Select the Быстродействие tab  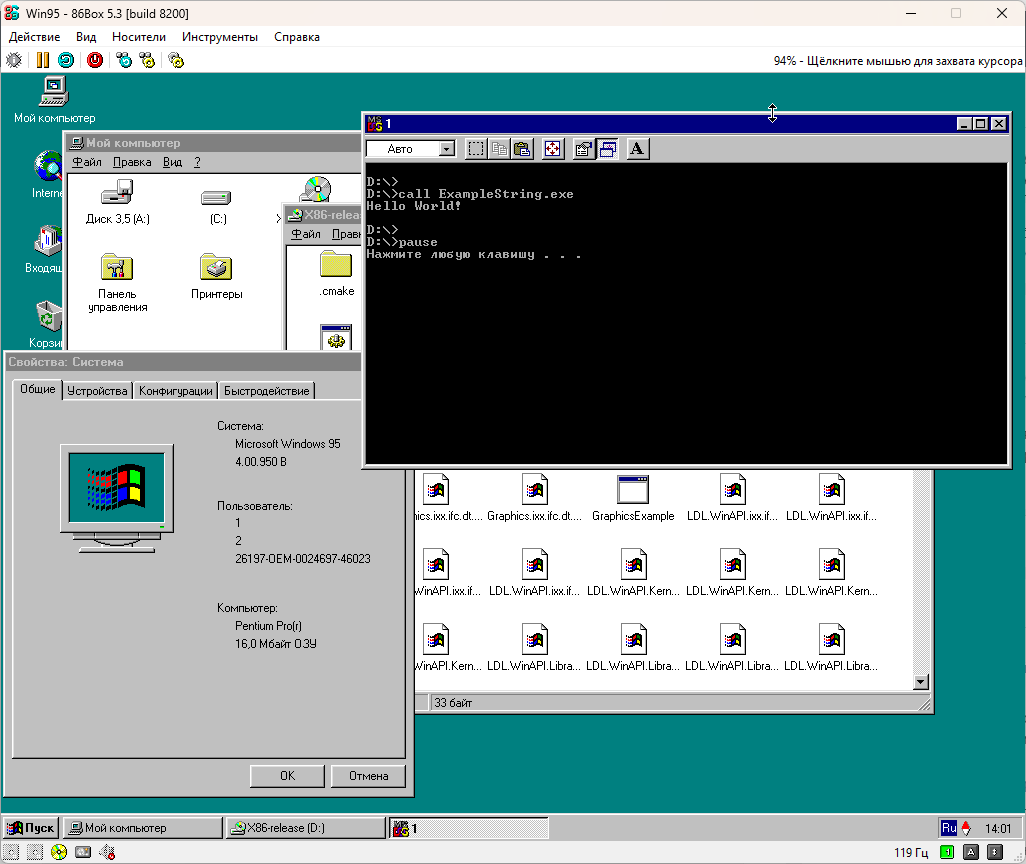click(x=266, y=391)
